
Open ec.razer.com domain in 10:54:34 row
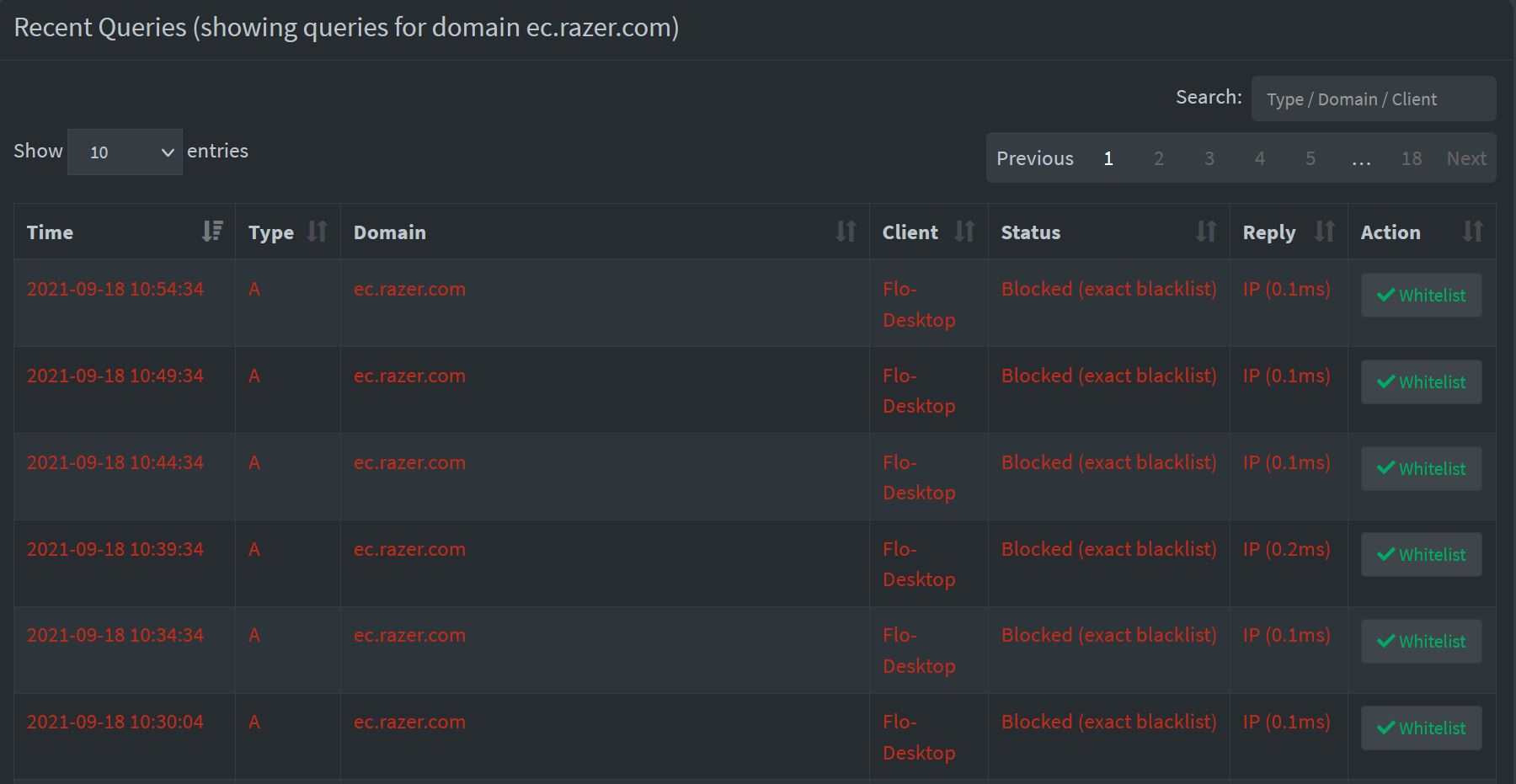(409, 289)
